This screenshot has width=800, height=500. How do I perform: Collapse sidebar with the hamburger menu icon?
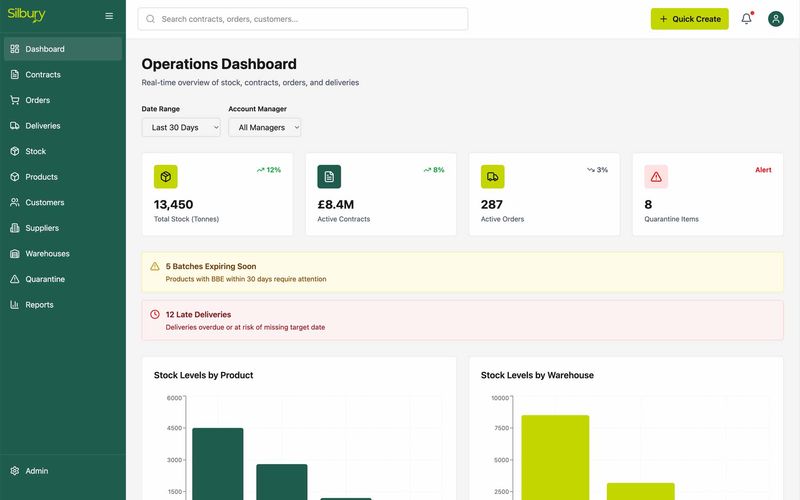(109, 16)
